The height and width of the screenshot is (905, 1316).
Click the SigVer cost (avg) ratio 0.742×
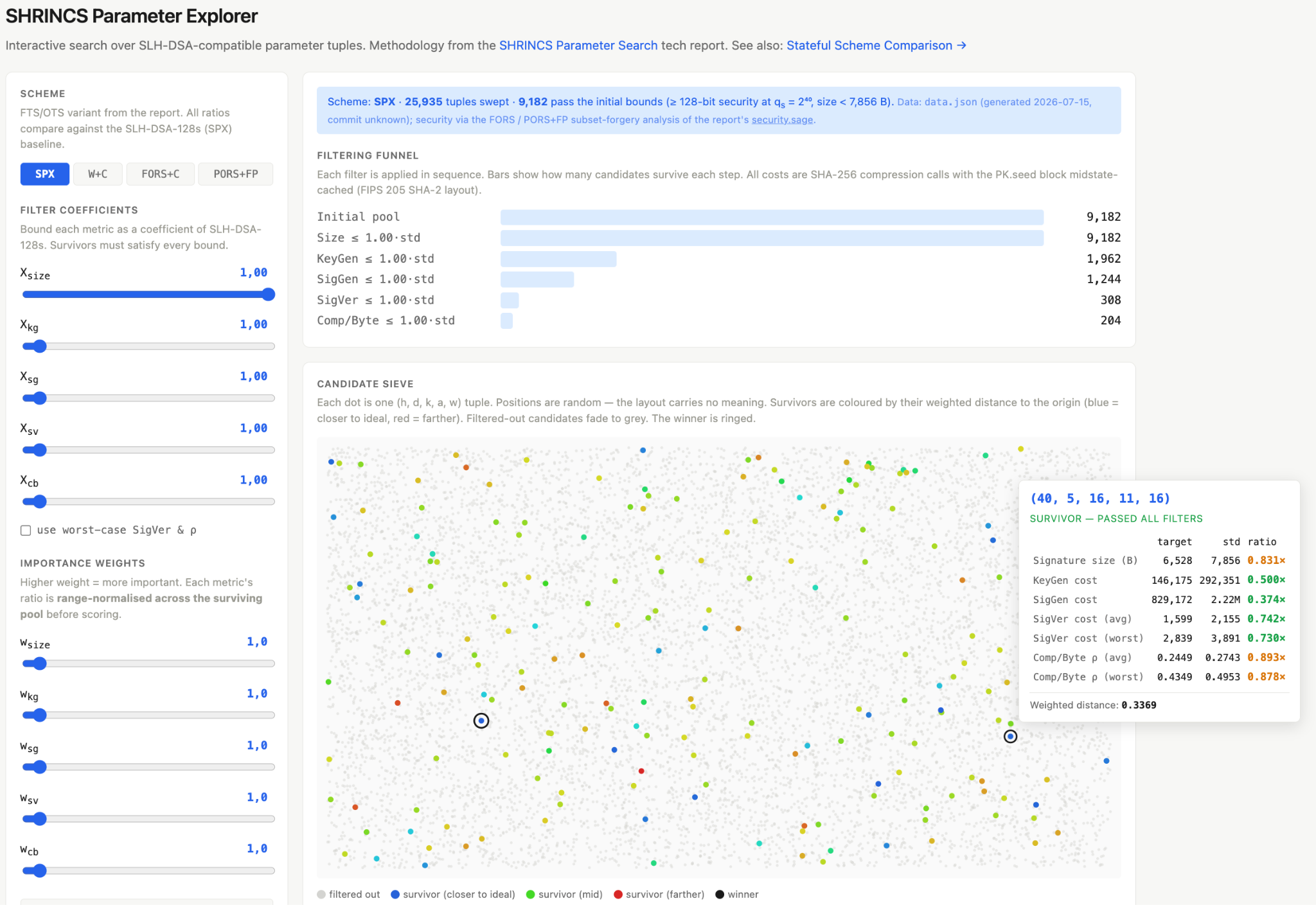pyautogui.click(x=1266, y=619)
